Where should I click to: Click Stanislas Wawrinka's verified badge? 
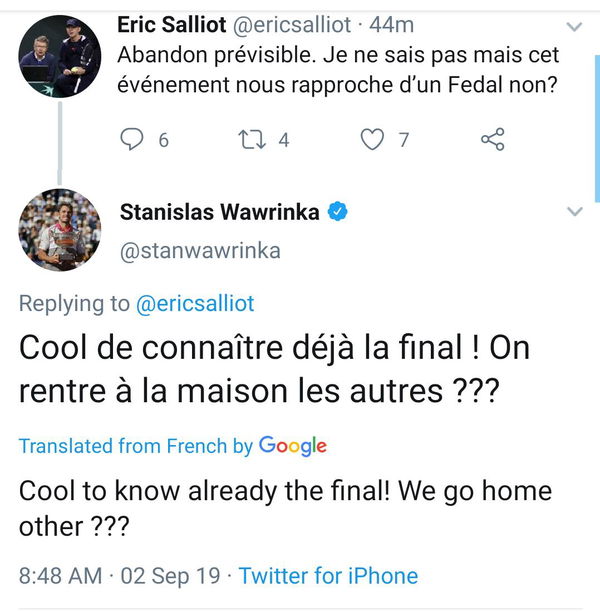[339, 211]
